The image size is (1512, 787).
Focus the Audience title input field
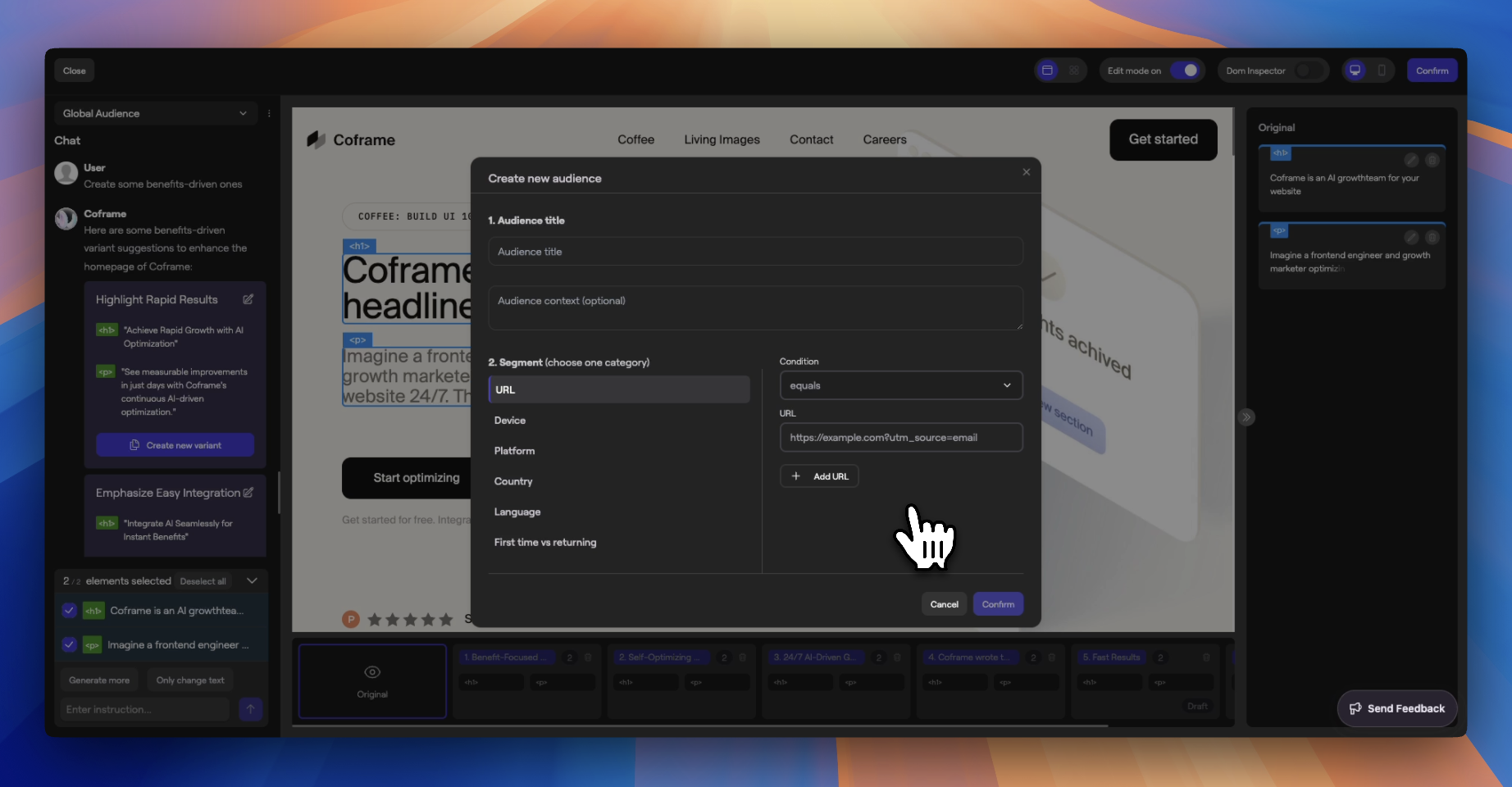[755, 252]
